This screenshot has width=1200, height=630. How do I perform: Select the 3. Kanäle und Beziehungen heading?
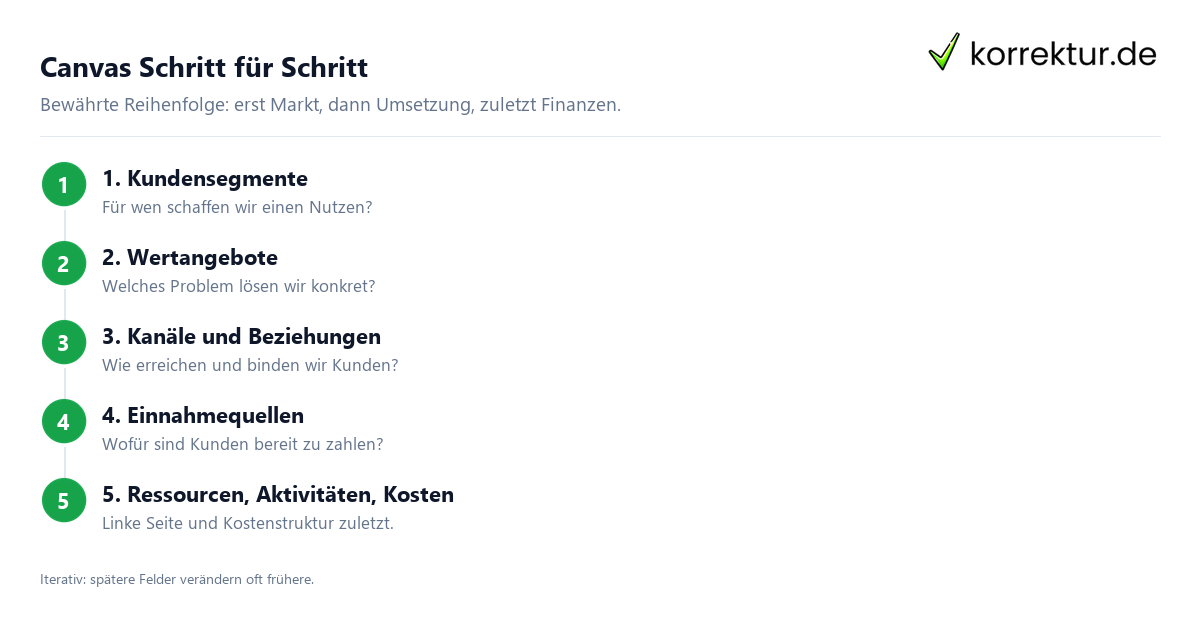pyautogui.click(x=241, y=337)
